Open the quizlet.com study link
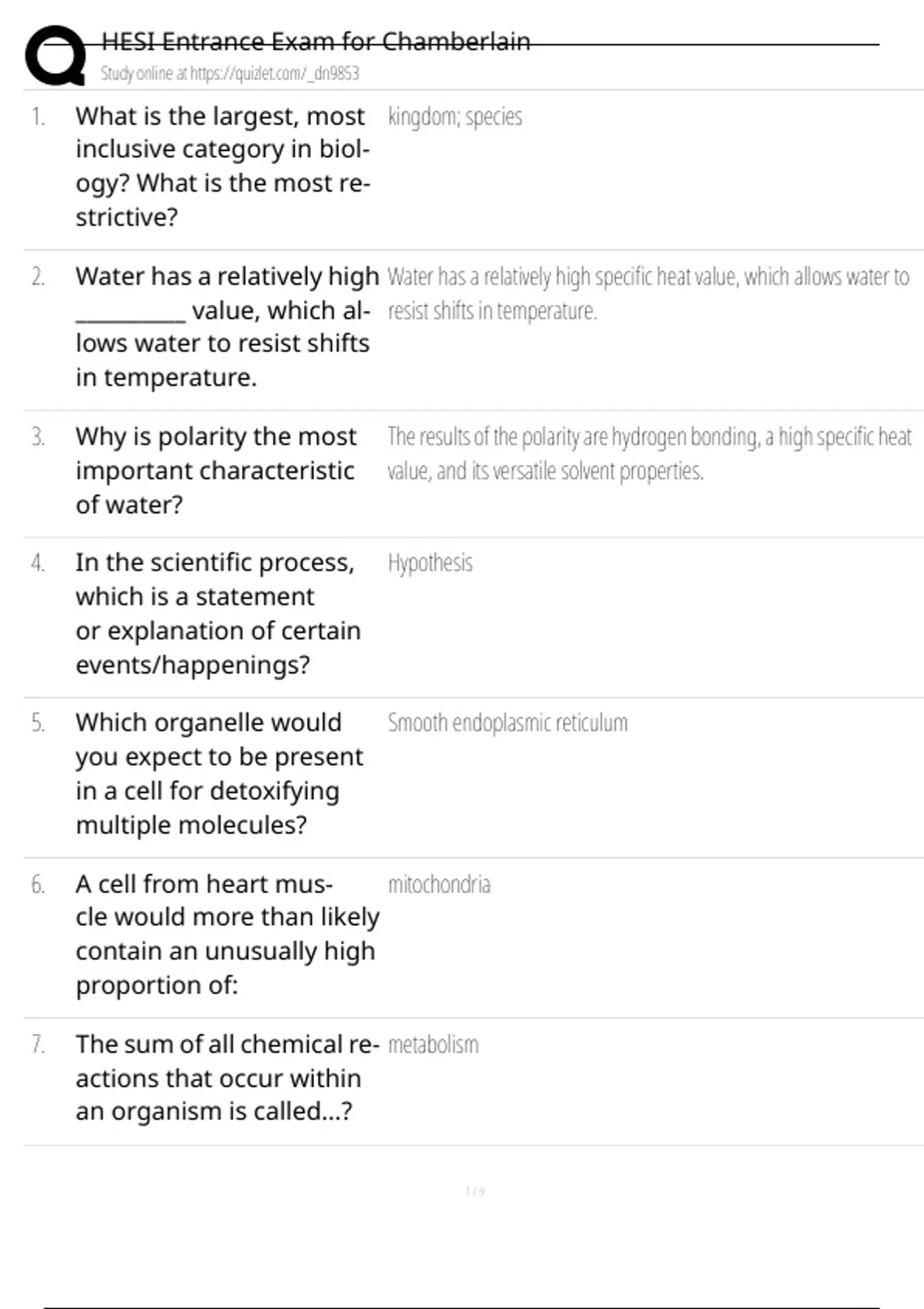This screenshot has height=1309, width=924. click(229, 73)
